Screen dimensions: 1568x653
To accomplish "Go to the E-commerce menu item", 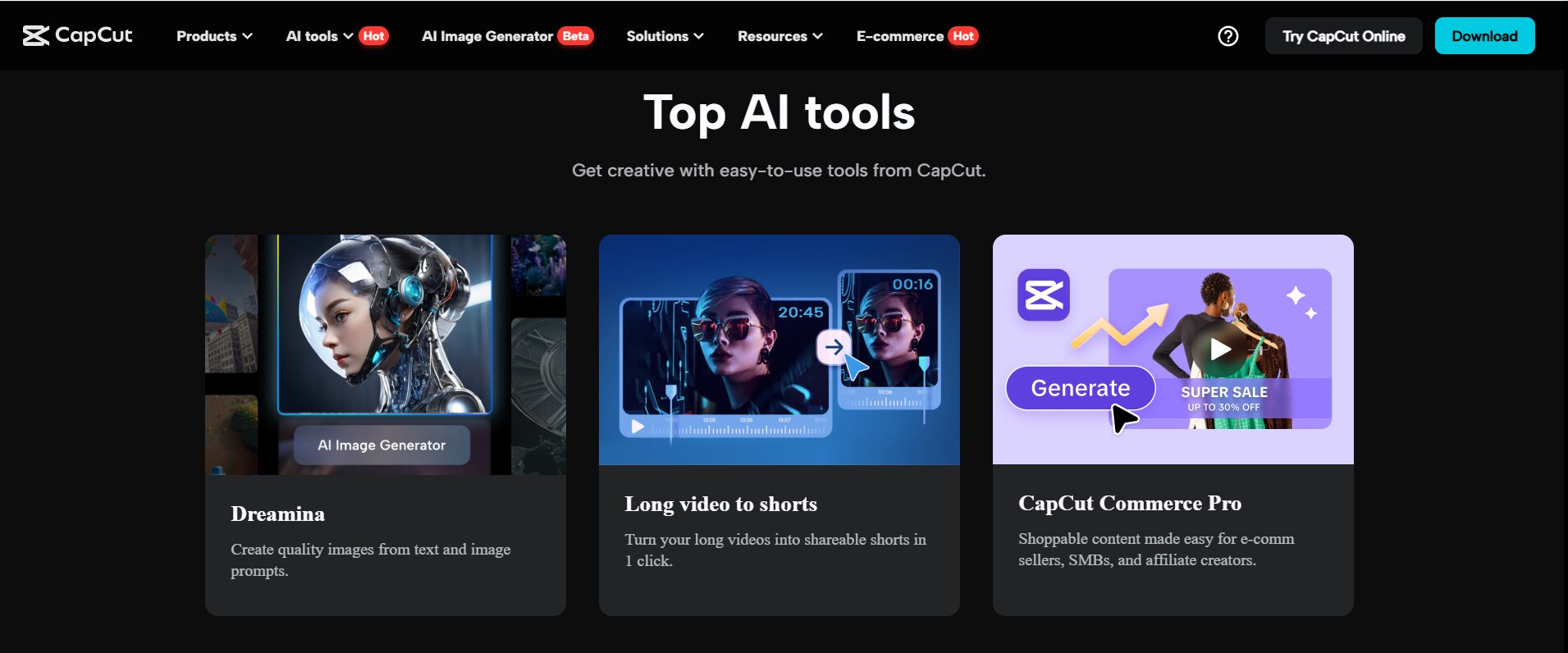I will pyautogui.click(x=899, y=36).
